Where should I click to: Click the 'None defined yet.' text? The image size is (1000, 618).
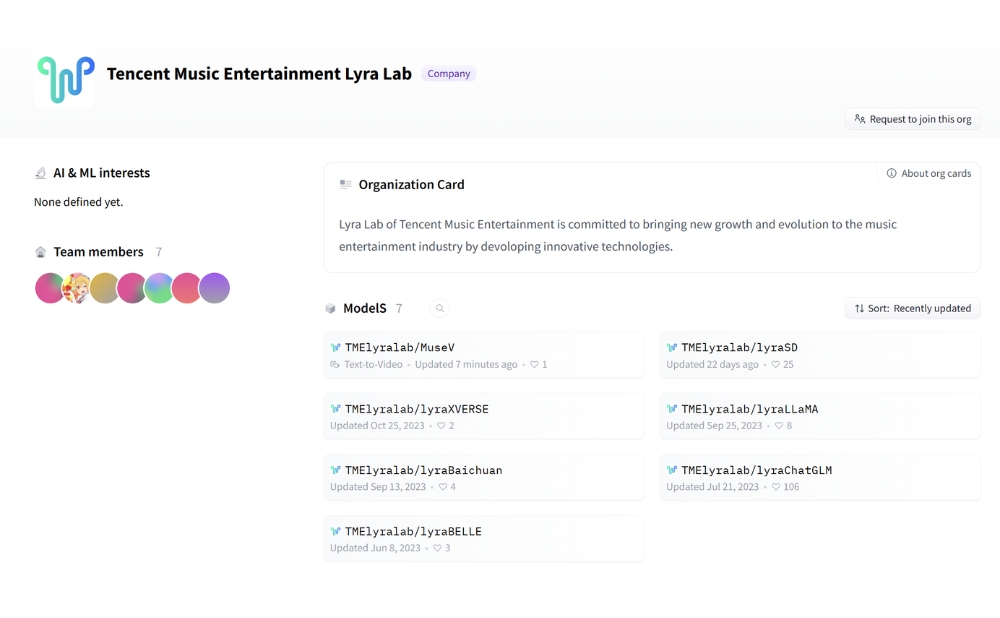click(x=78, y=202)
